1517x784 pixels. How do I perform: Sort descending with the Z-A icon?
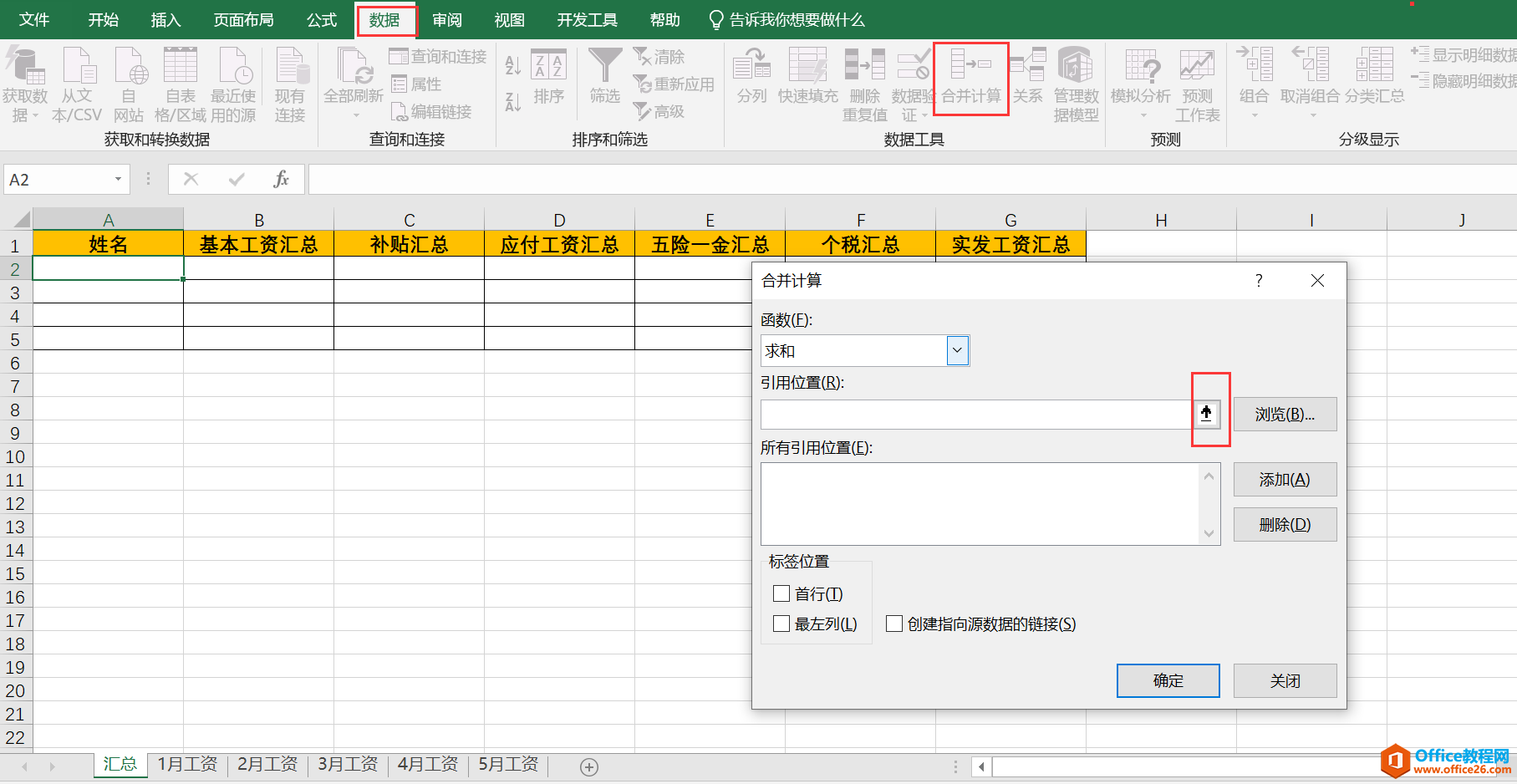click(x=513, y=102)
